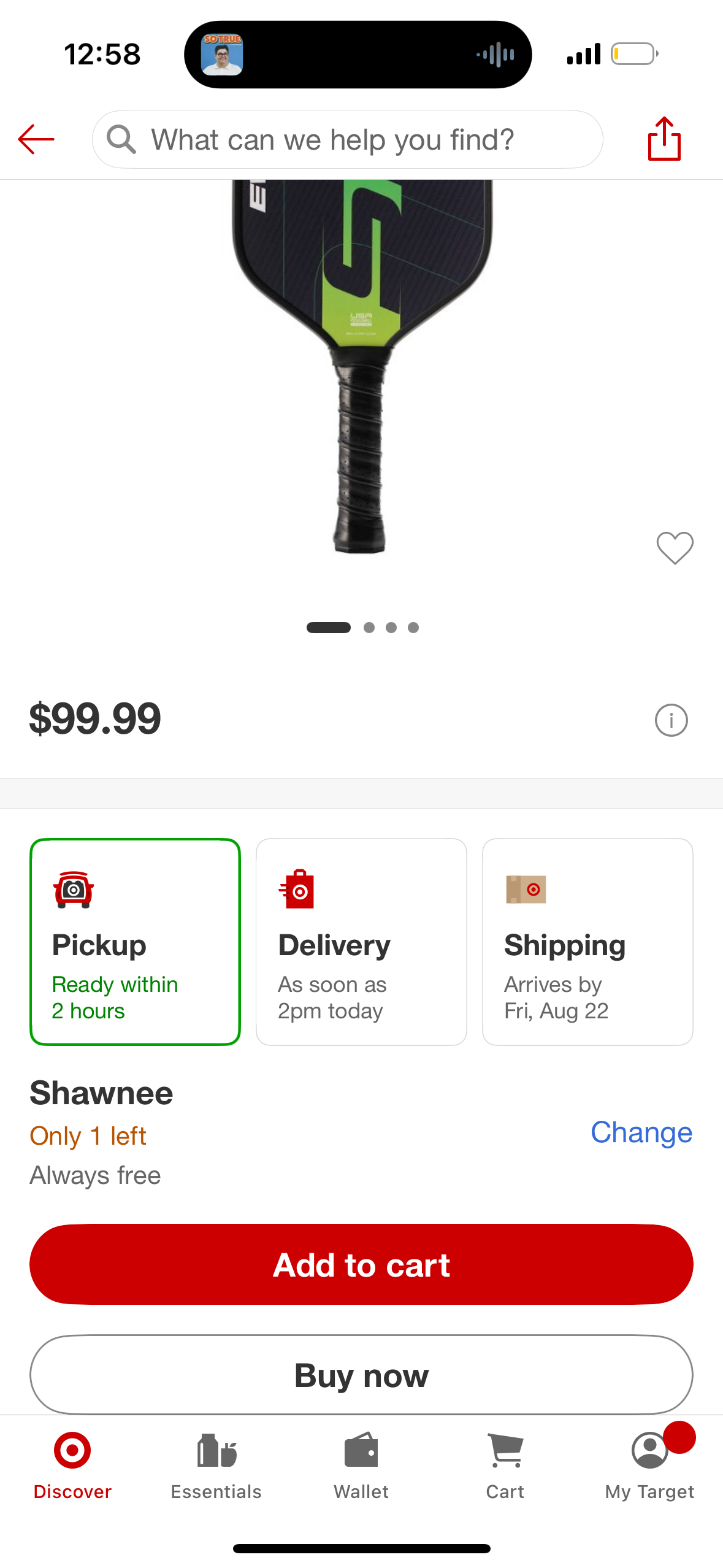Select the Shipping fulfillment option
723x1568 pixels.
[x=587, y=942]
